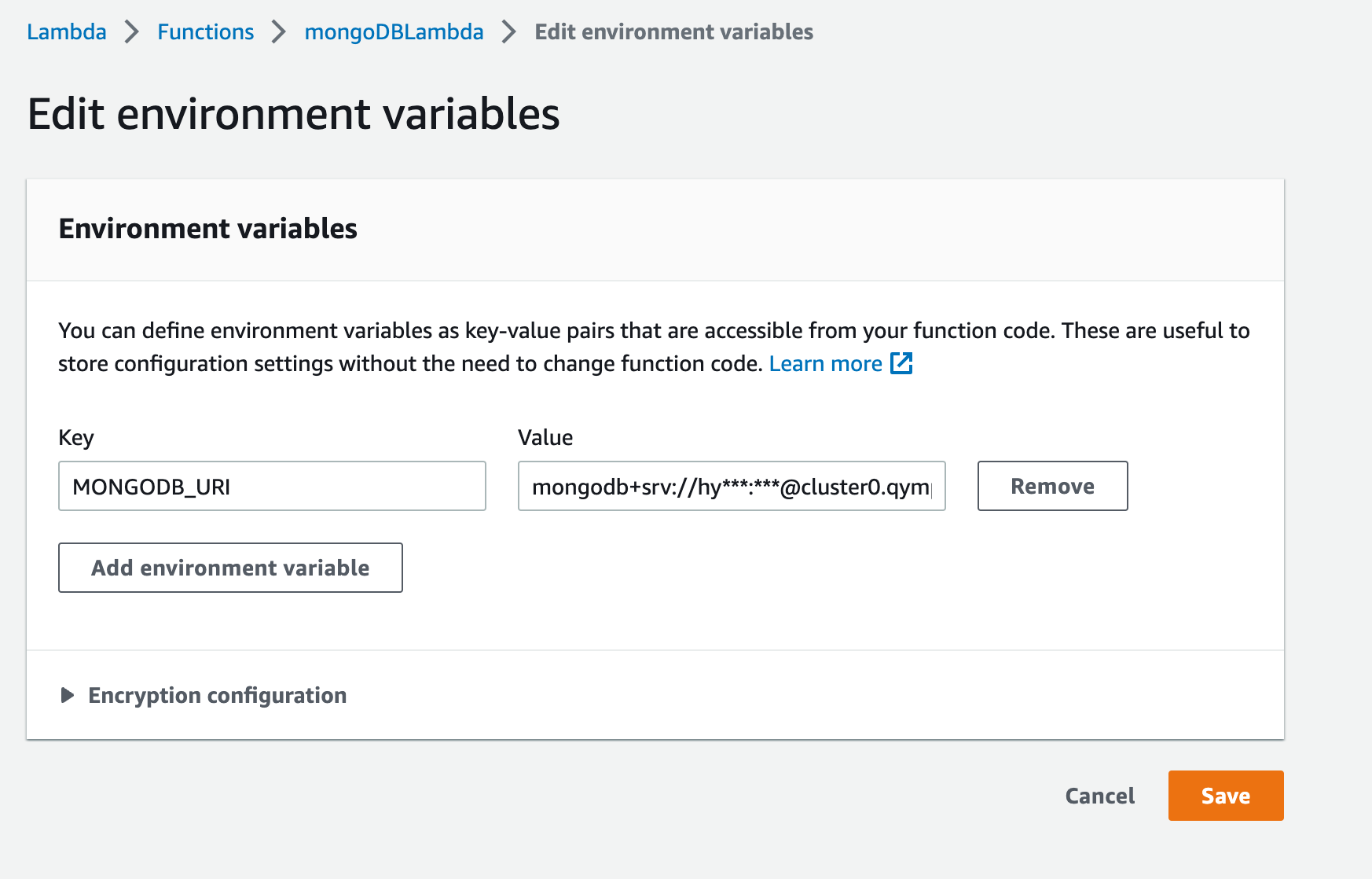Cancel editing environment variables
The height and width of the screenshot is (879, 1372).
1099,796
